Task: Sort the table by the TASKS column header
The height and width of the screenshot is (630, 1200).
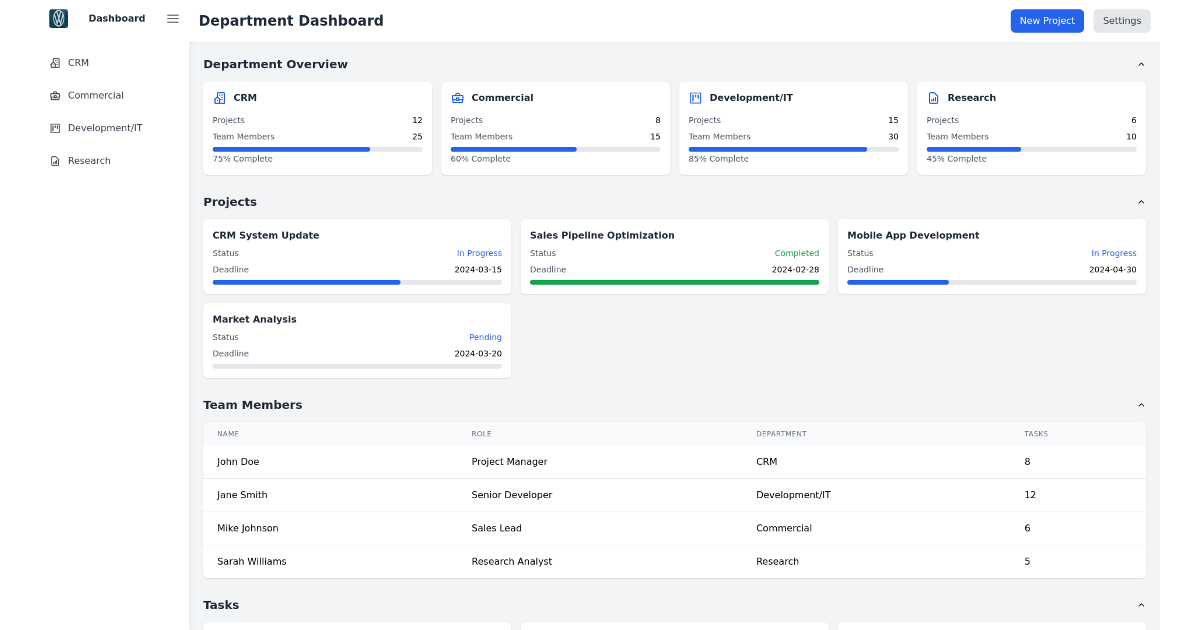Action: (1036, 433)
